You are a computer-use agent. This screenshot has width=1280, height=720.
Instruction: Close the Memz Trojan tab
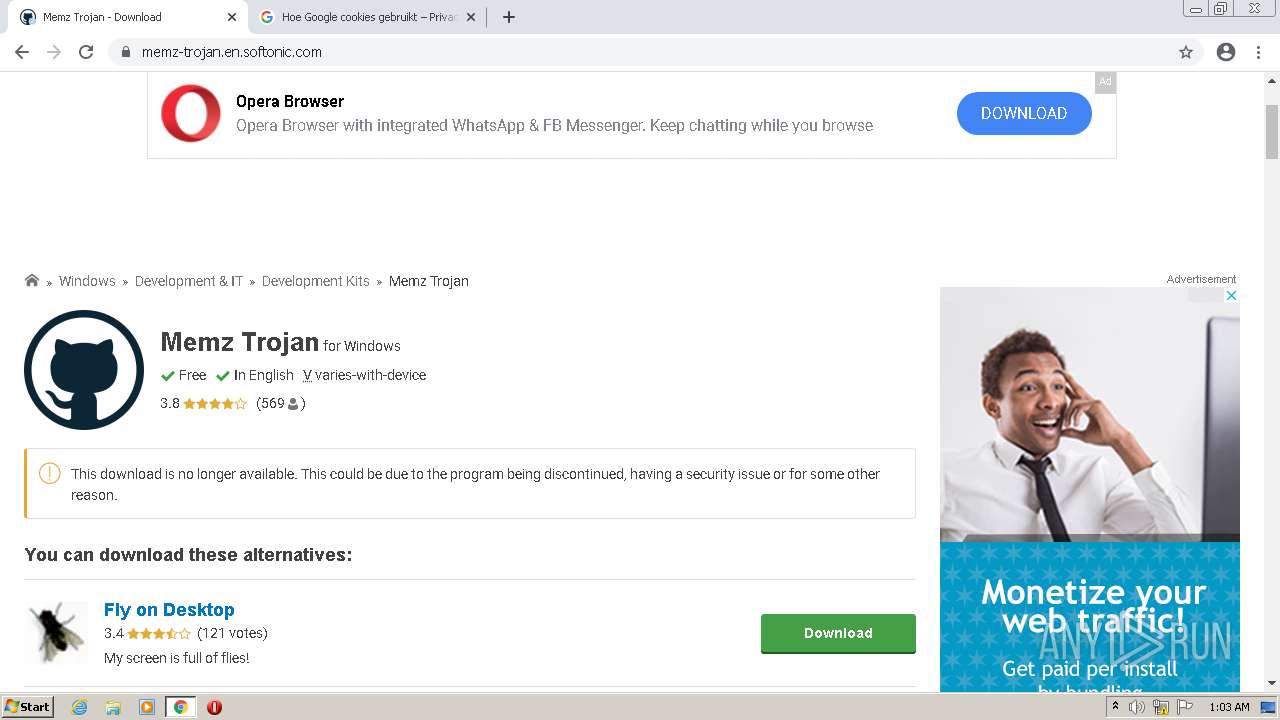tap(232, 17)
